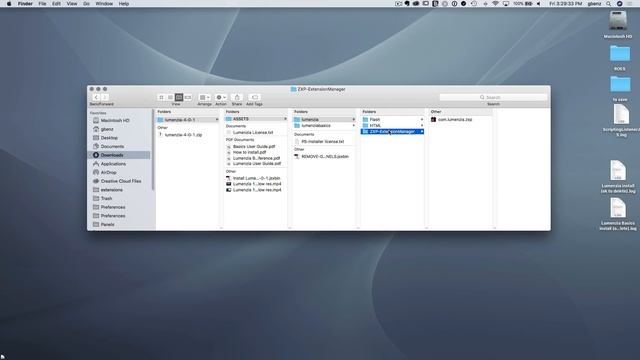Image resolution: width=640 pixels, height=360 pixels.
Task: Click the sidebar scrollbar
Action: pyautogui.click(x=153, y=149)
